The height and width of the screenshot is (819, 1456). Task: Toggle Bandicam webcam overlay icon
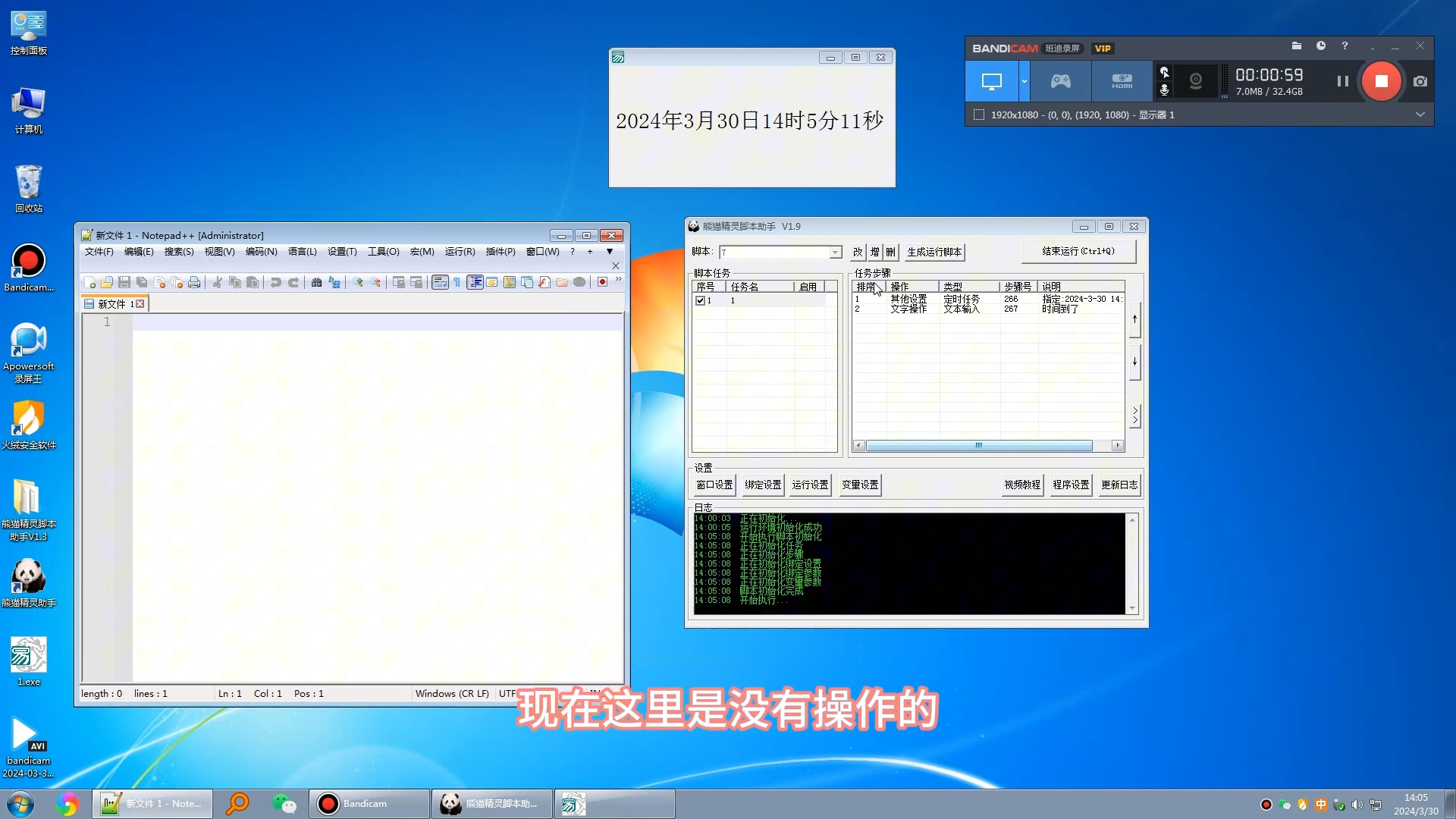pos(1196,81)
